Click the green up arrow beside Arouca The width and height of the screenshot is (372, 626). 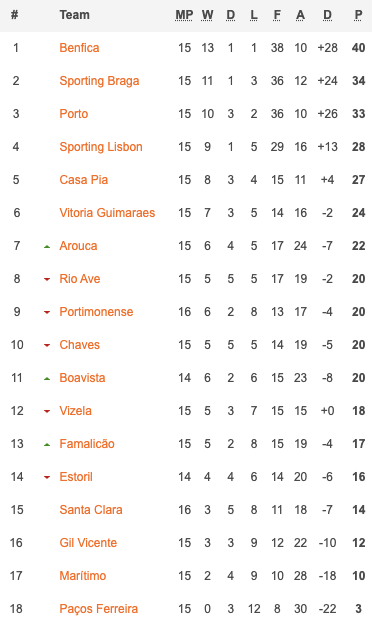[47, 247]
